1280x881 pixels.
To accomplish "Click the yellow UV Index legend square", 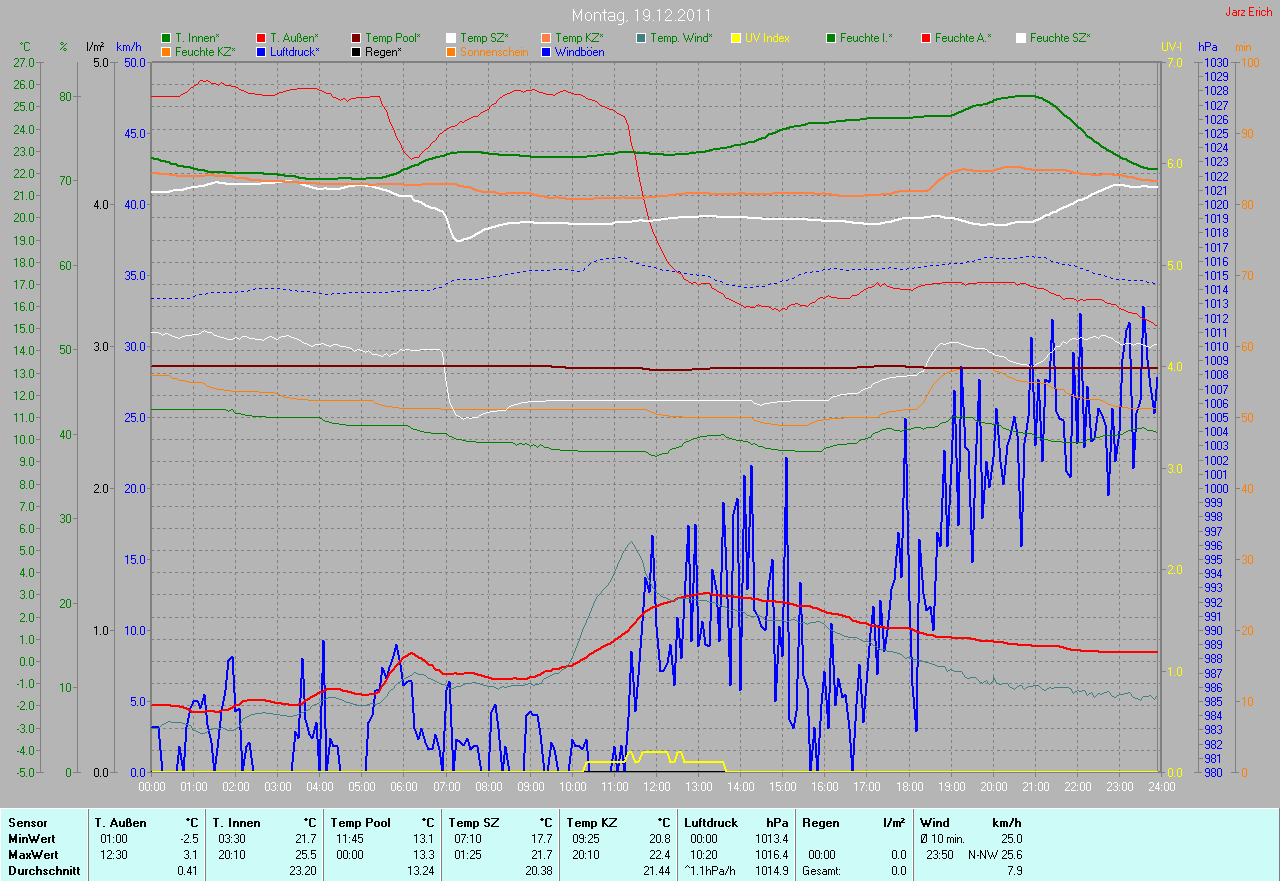I will [x=736, y=38].
